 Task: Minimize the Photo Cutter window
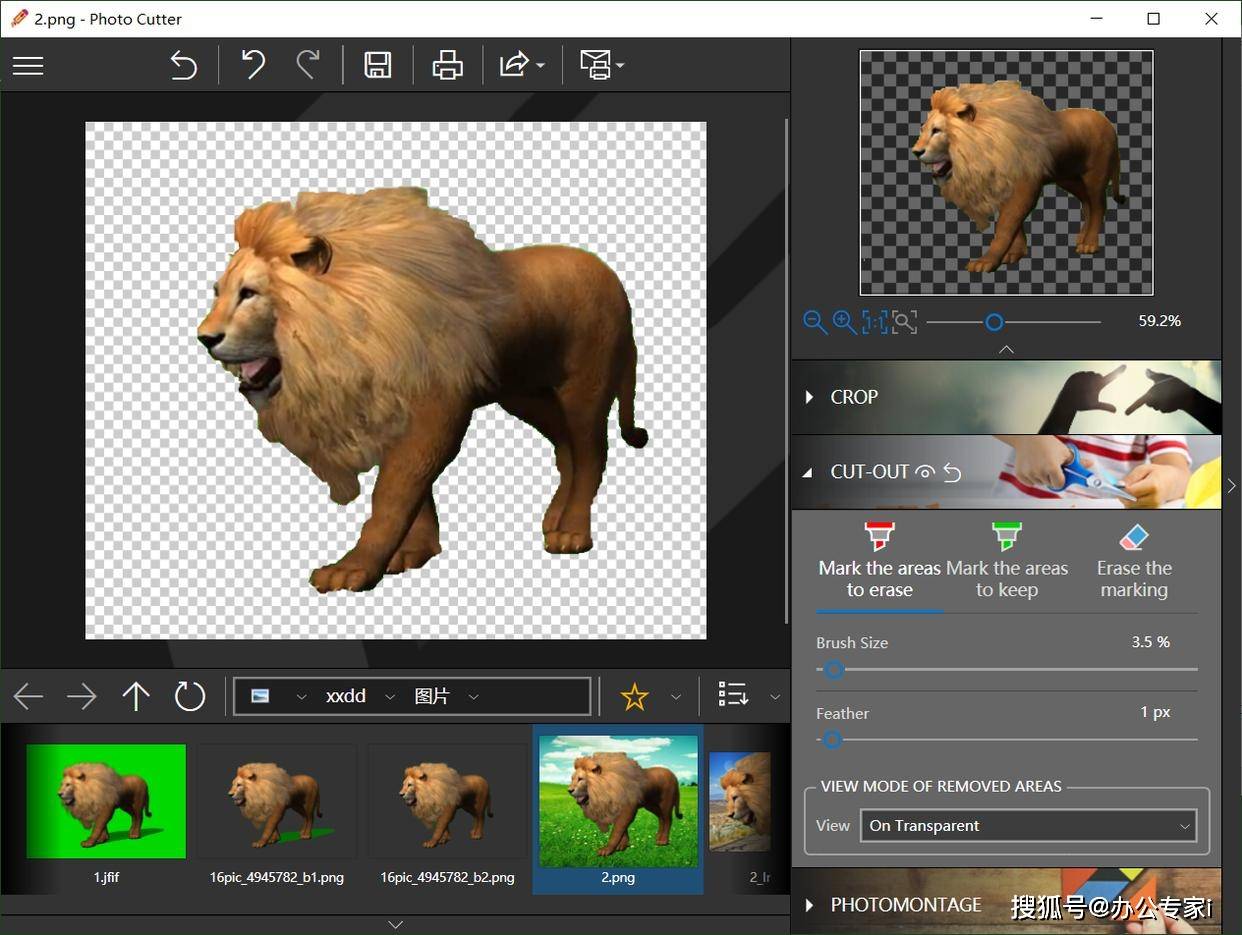coord(1096,19)
